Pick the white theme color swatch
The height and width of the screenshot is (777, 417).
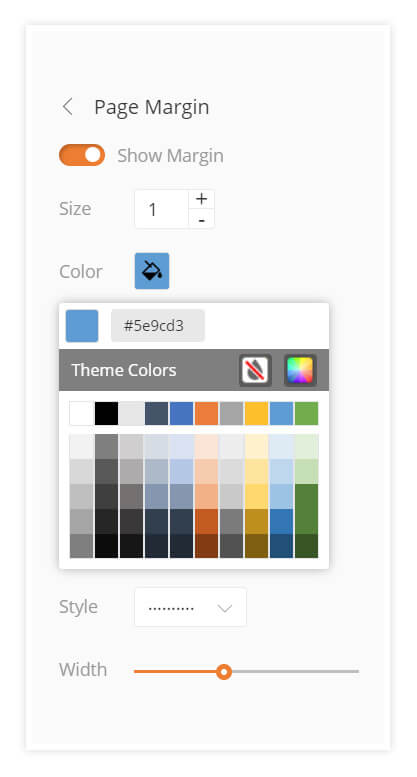81,414
